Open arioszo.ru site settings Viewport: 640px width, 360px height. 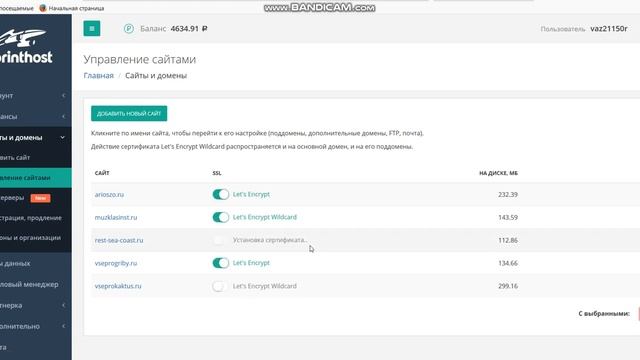(109, 195)
